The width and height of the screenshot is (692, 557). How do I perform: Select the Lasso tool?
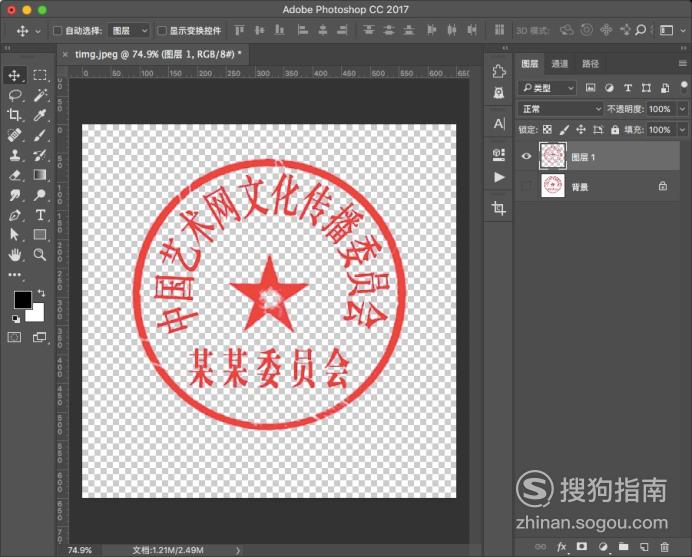click(x=15, y=95)
